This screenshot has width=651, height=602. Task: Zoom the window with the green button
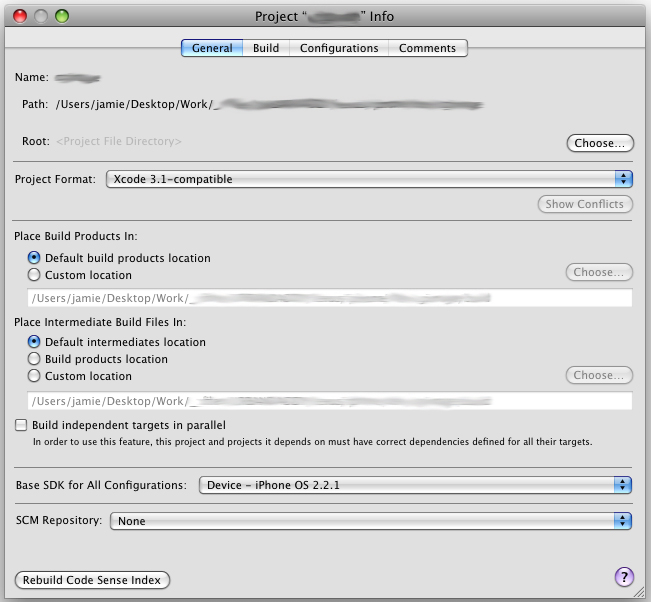[x=62, y=16]
